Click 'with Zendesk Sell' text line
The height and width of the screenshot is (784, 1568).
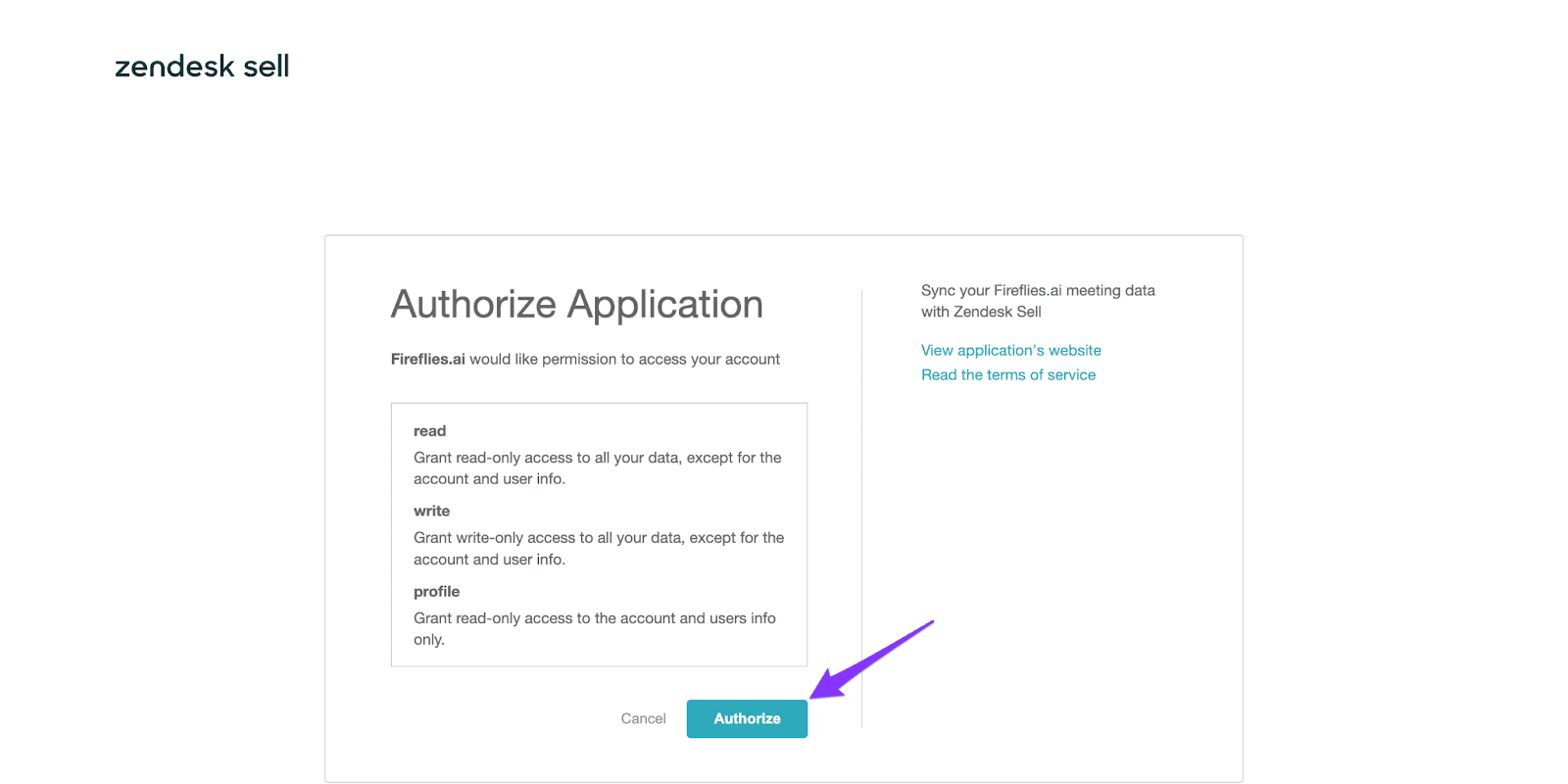click(x=981, y=312)
